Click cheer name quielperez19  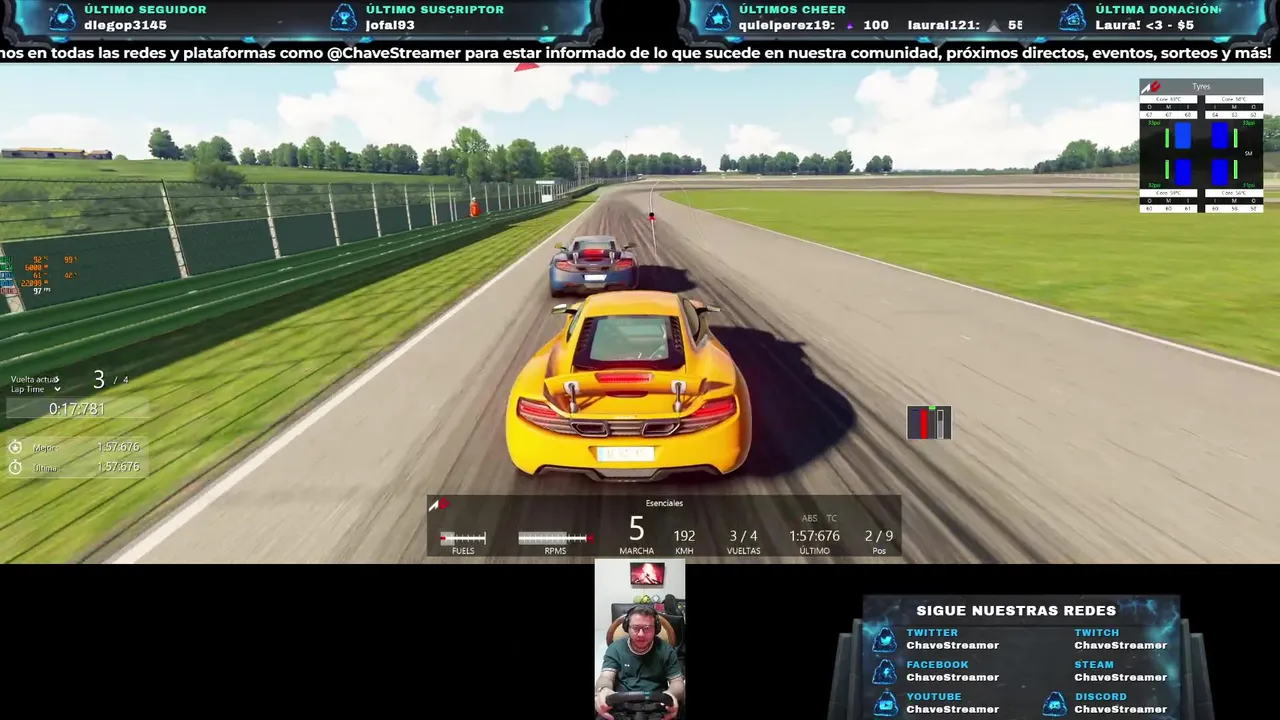pos(787,25)
